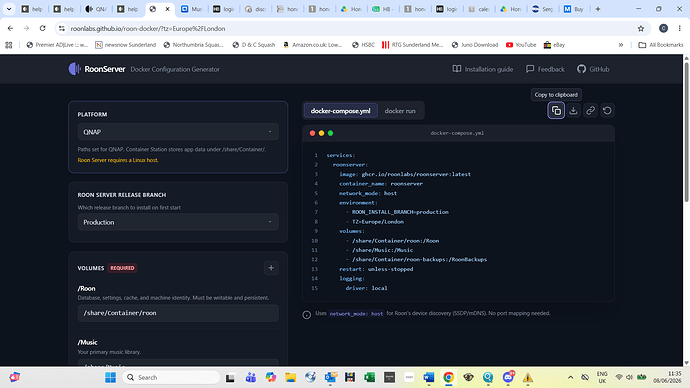690x388 pixels.
Task: Add a new volume with the plus button
Action: pyautogui.click(x=271, y=268)
